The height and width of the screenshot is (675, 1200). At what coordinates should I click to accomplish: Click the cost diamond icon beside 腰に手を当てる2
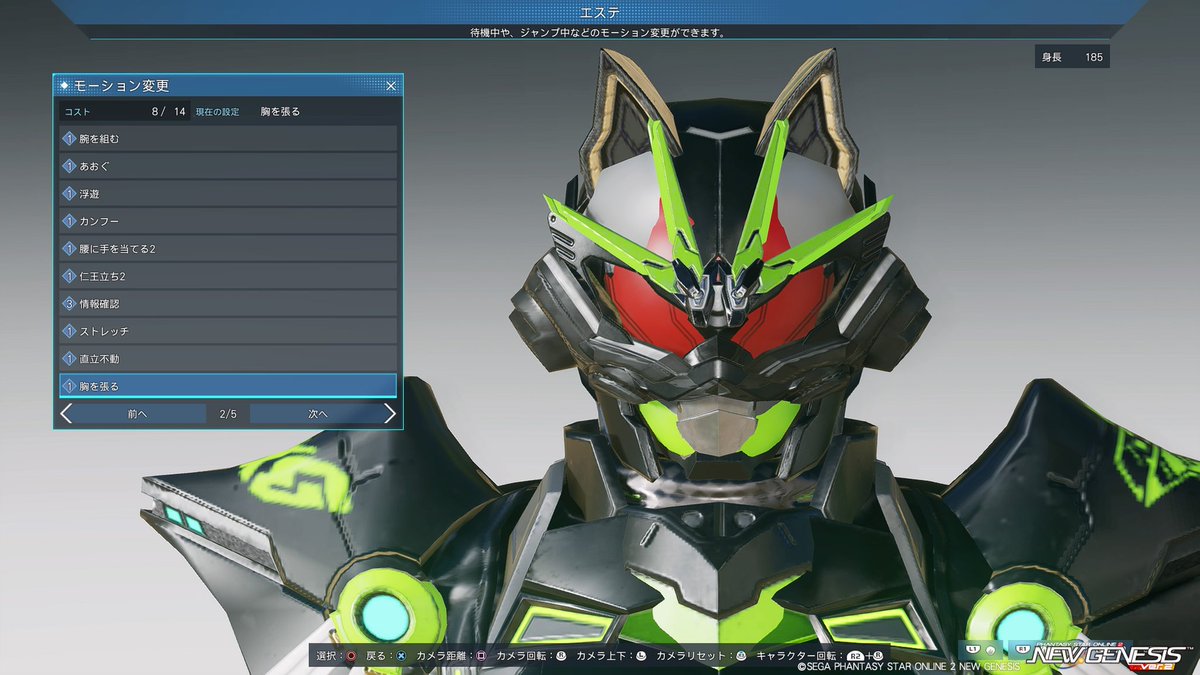click(69, 248)
